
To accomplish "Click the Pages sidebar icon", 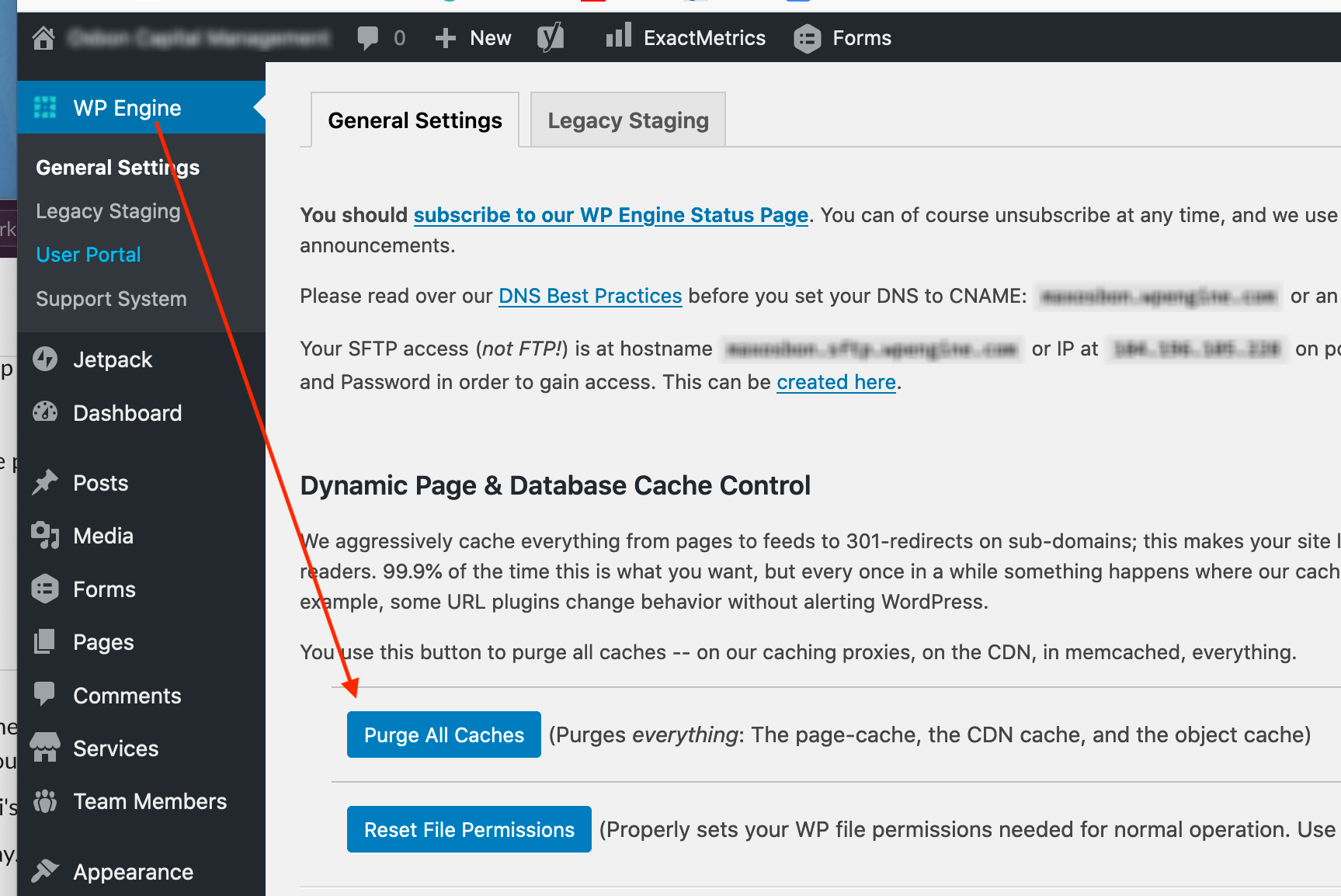I will [45, 641].
